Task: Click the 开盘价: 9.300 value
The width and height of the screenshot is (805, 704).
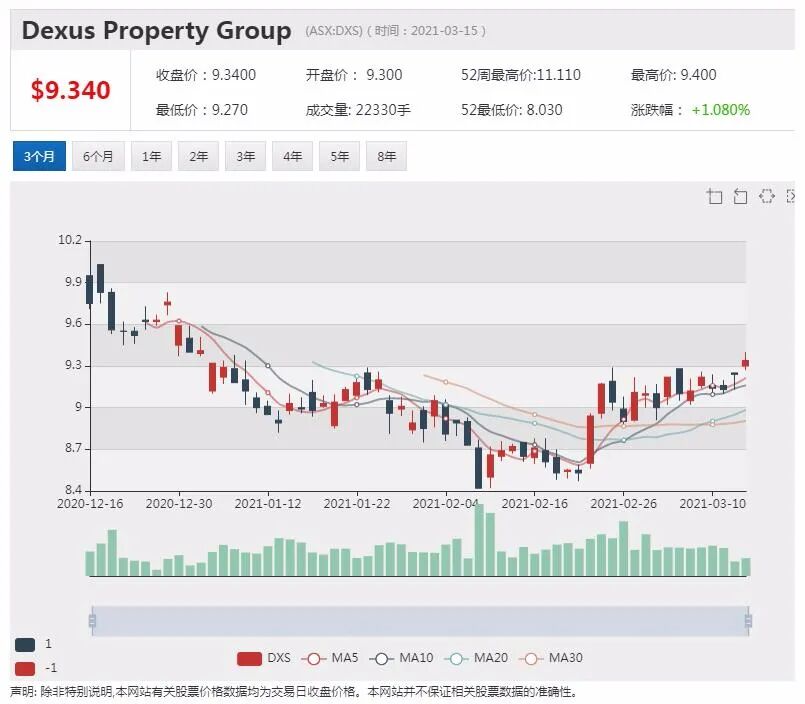Action: click(354, 75)
